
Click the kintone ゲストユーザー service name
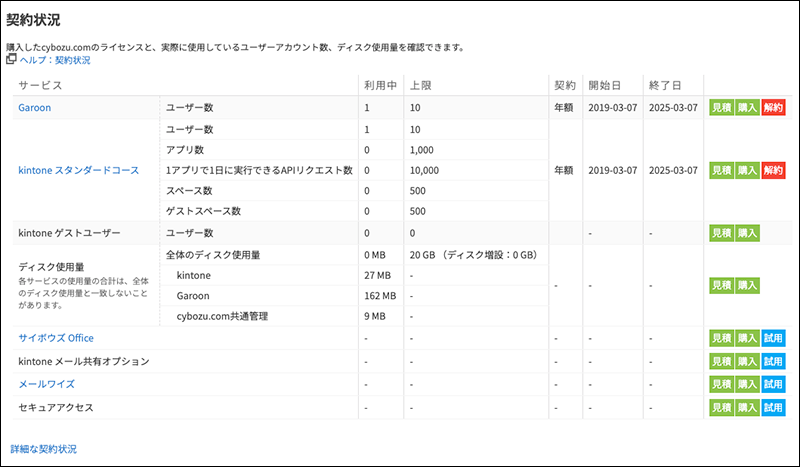click(69, 233)
